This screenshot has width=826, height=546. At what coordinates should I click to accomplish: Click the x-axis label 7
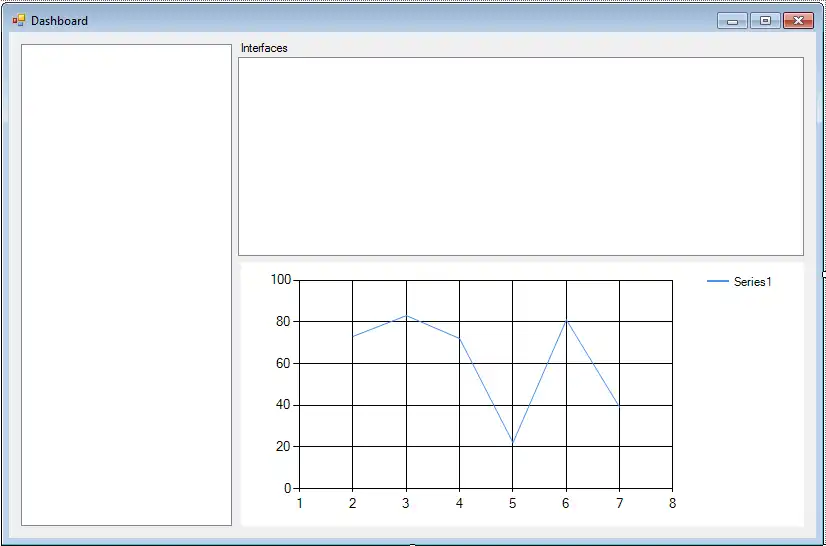619,504
